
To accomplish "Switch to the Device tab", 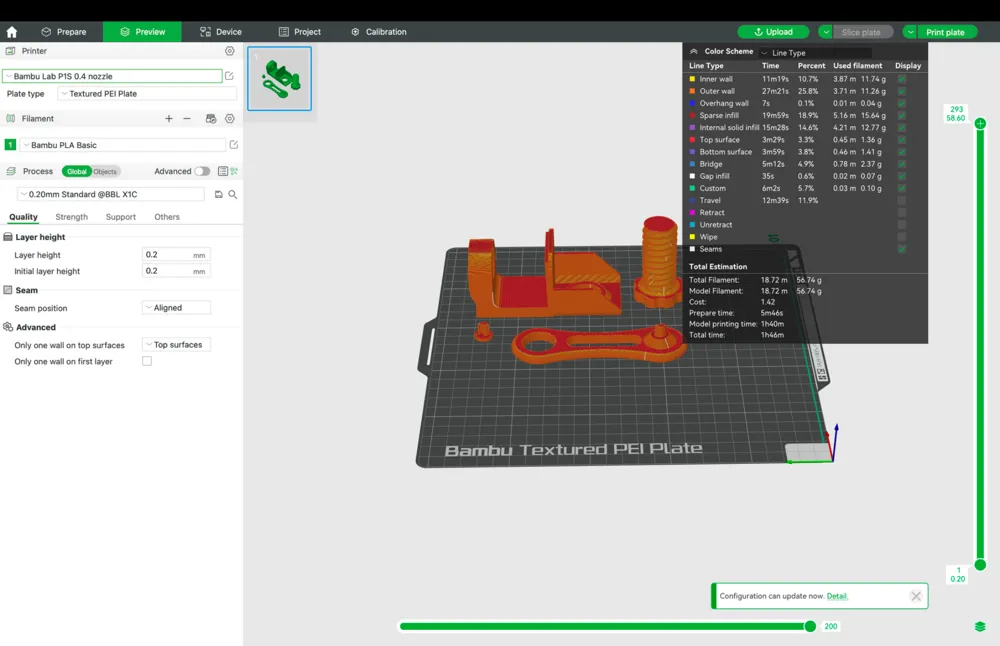I will pos(221,32).
